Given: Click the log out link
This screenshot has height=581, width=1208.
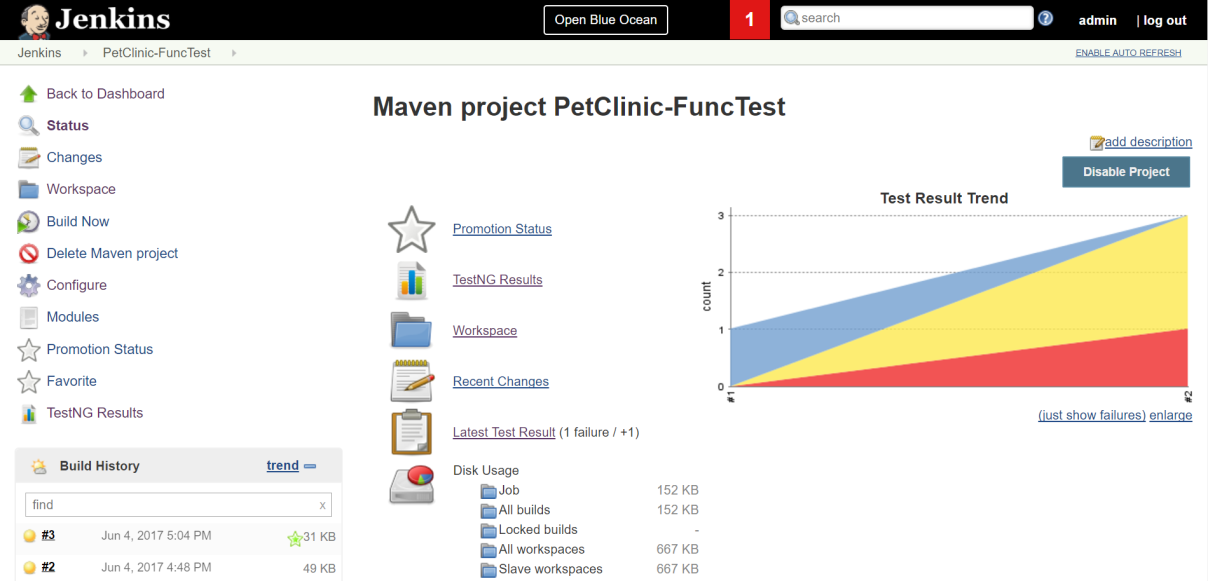Looking at the screenshot, I should point(1165,20).
